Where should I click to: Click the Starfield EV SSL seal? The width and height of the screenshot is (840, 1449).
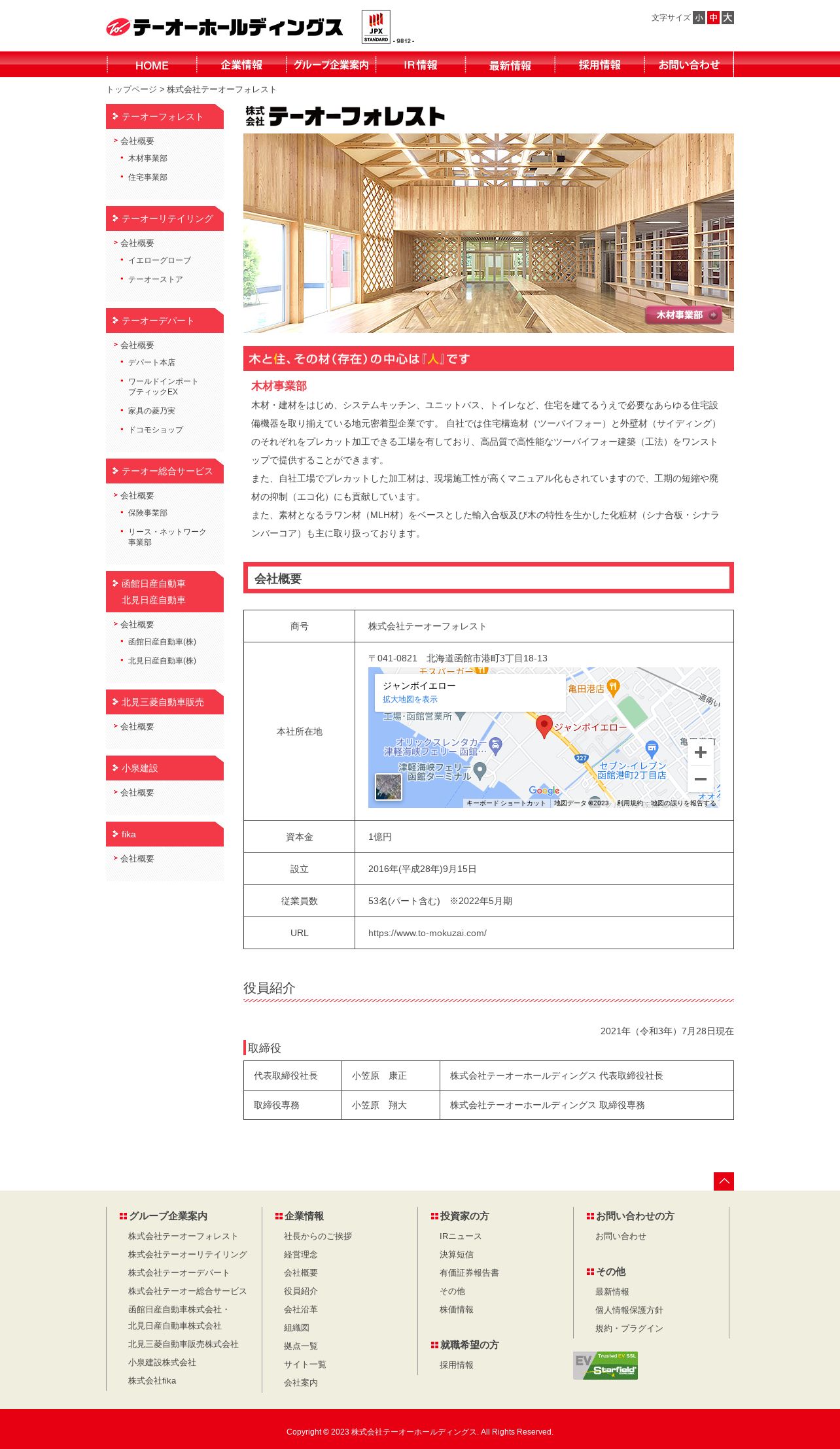coord(605,1365)
